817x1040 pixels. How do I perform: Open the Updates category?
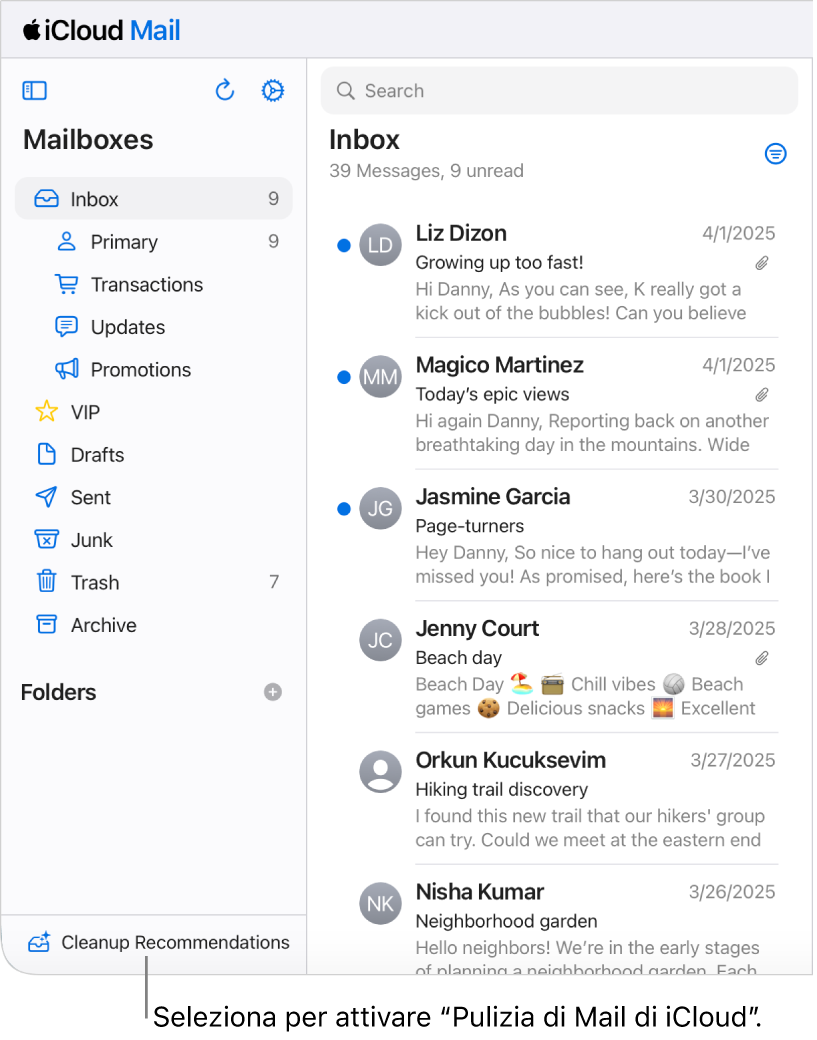(128, 327)
